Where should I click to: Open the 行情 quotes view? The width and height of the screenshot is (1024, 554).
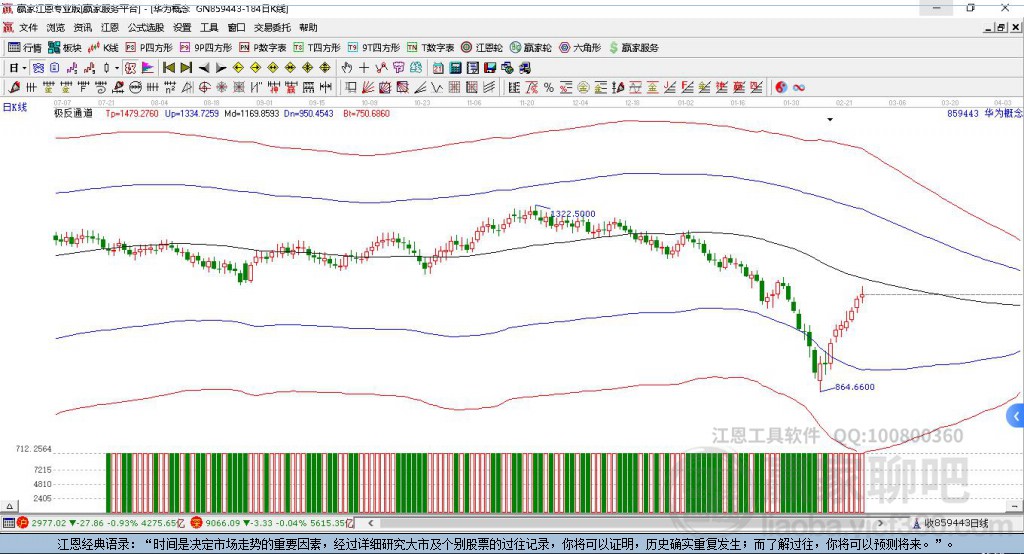point(25,48)
